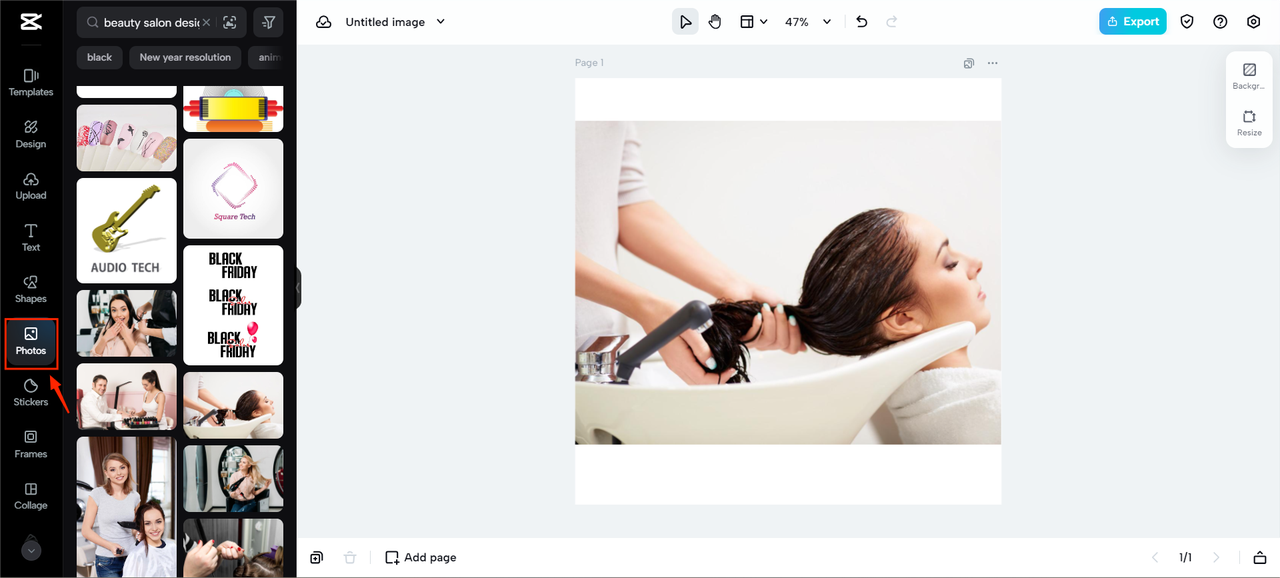Screen dimensions: 1280x578
Task: Open the Upload panel
Action: click(x=31, y=186)
